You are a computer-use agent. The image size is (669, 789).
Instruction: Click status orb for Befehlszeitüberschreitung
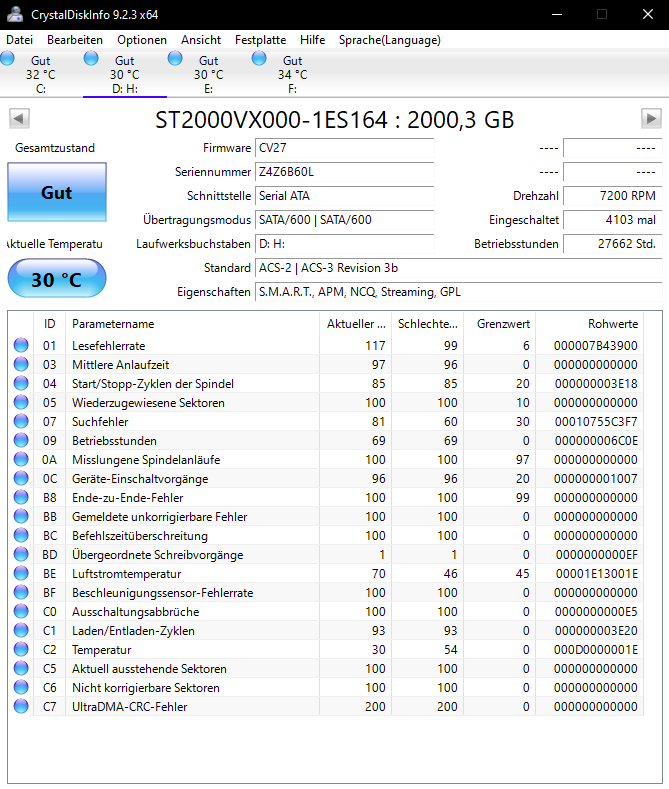pos(21,535)
